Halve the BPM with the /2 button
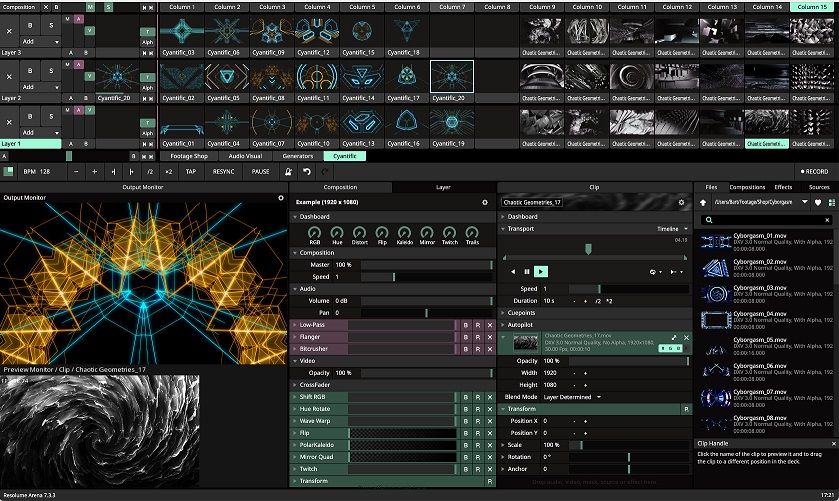 tap(150, 172)
